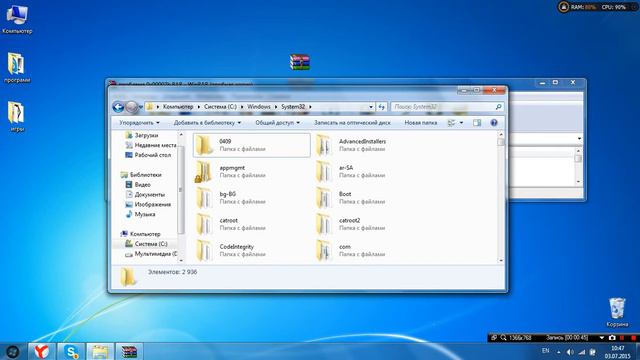Select the AdvancedInstallers folder icon
The width and height of the screenshot is (640, 360).
click(x=324, y=145)
